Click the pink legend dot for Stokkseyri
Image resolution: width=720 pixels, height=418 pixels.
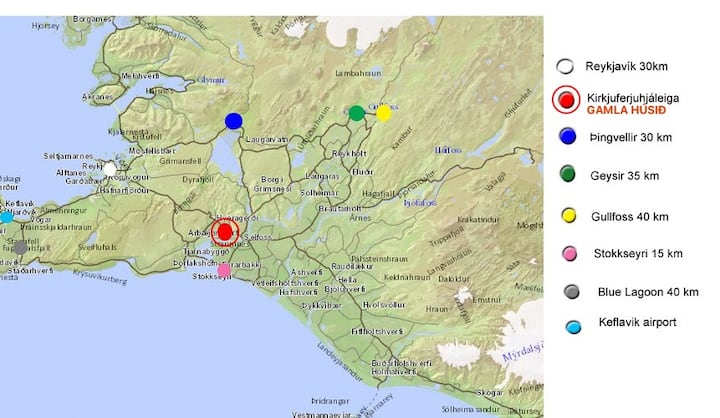[568, 255]
